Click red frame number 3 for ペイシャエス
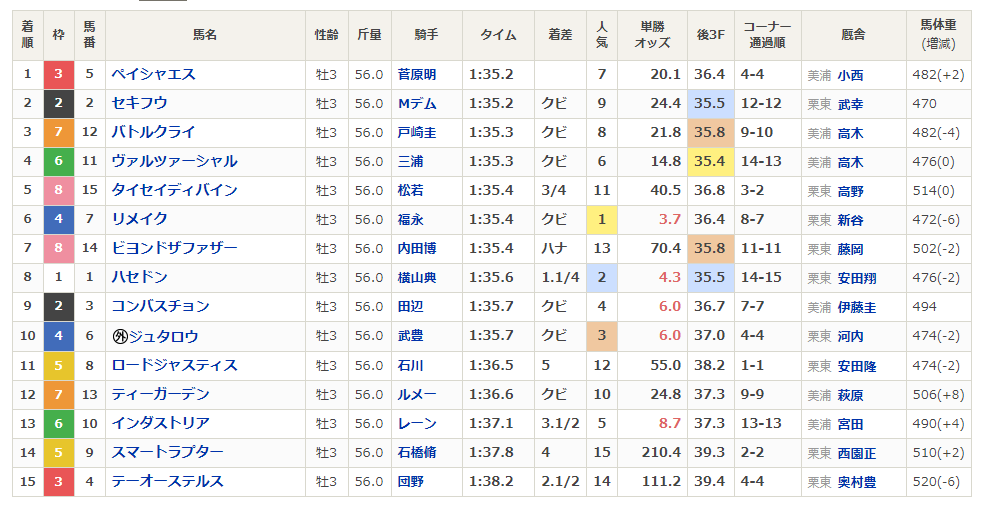The image size is (988, 518). 59,74
